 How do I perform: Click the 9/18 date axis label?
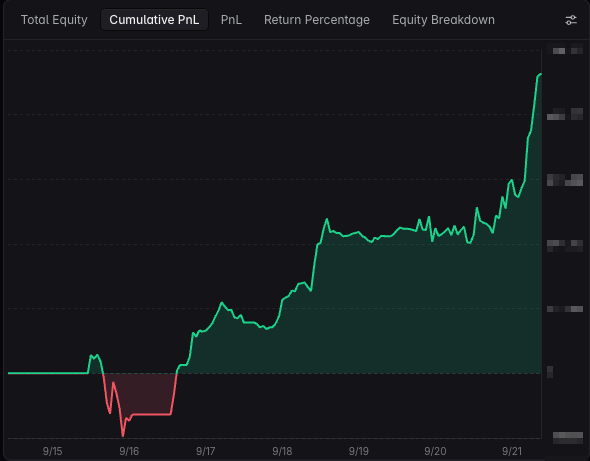(282, 451)
